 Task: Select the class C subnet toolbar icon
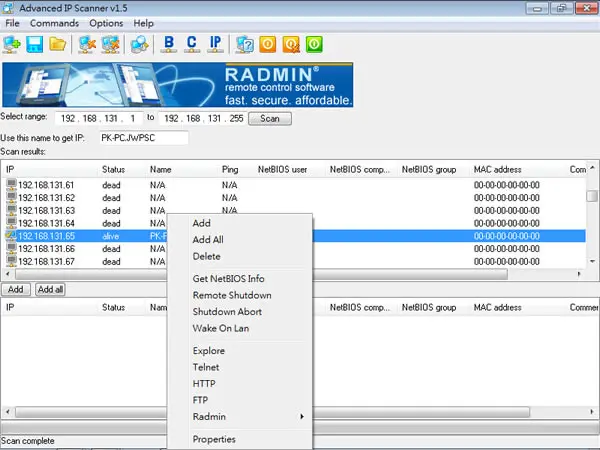[x=192, y=44]
